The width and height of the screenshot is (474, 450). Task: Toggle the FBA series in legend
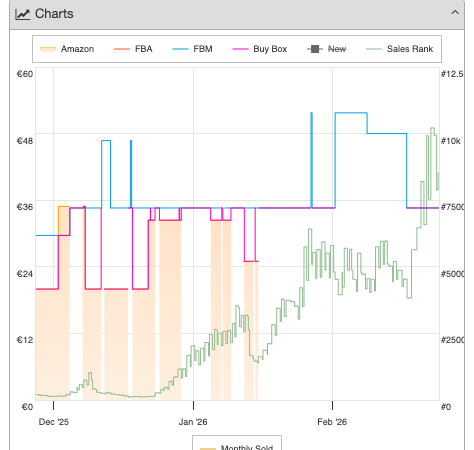[133, 49]
